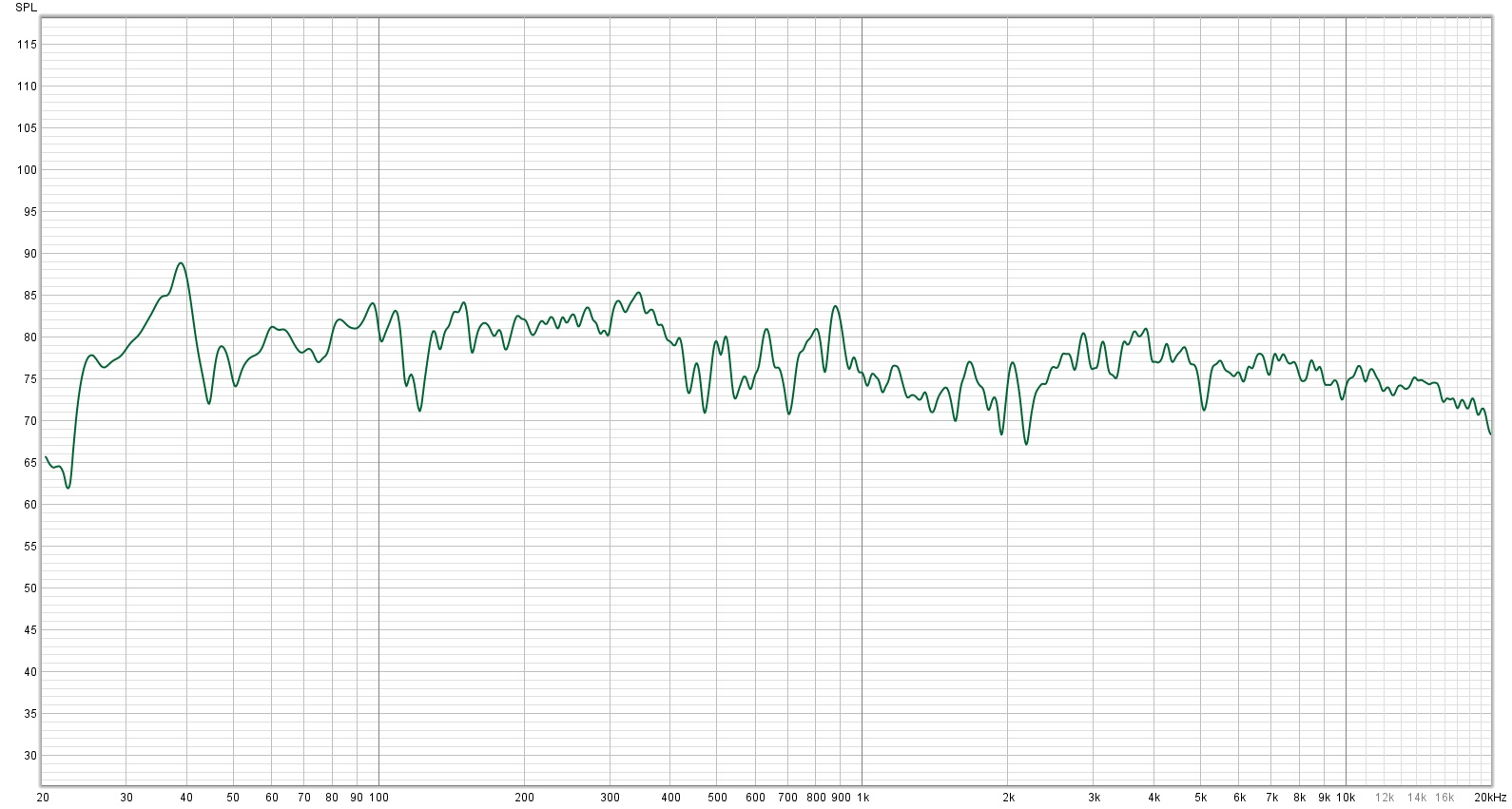The image size is (1512, 809).
Task: Click the 2k label on frequency axis
Action: [x=1008, y=798]
